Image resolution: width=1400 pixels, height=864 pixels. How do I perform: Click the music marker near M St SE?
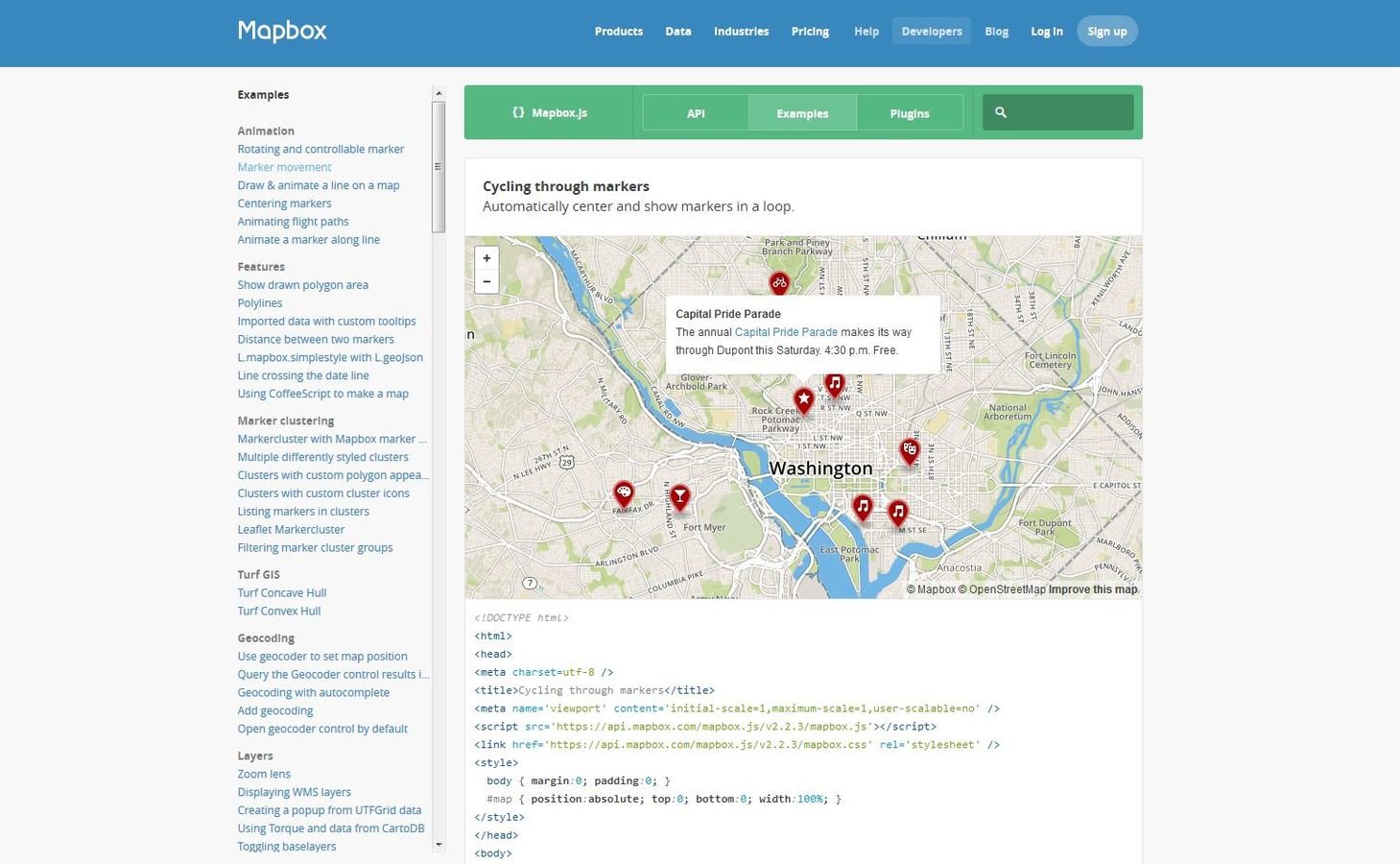coord(898,514)
